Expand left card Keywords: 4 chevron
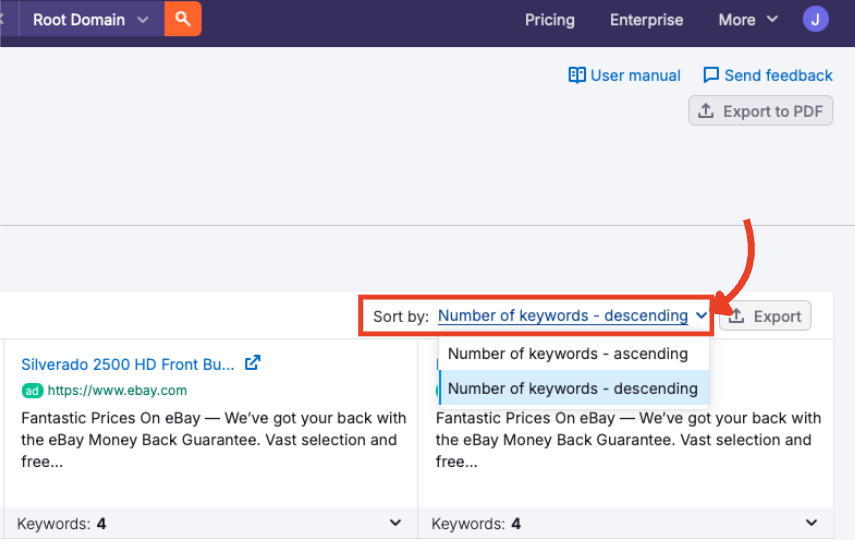Screen dimensions: 855x540 point(397,523)
